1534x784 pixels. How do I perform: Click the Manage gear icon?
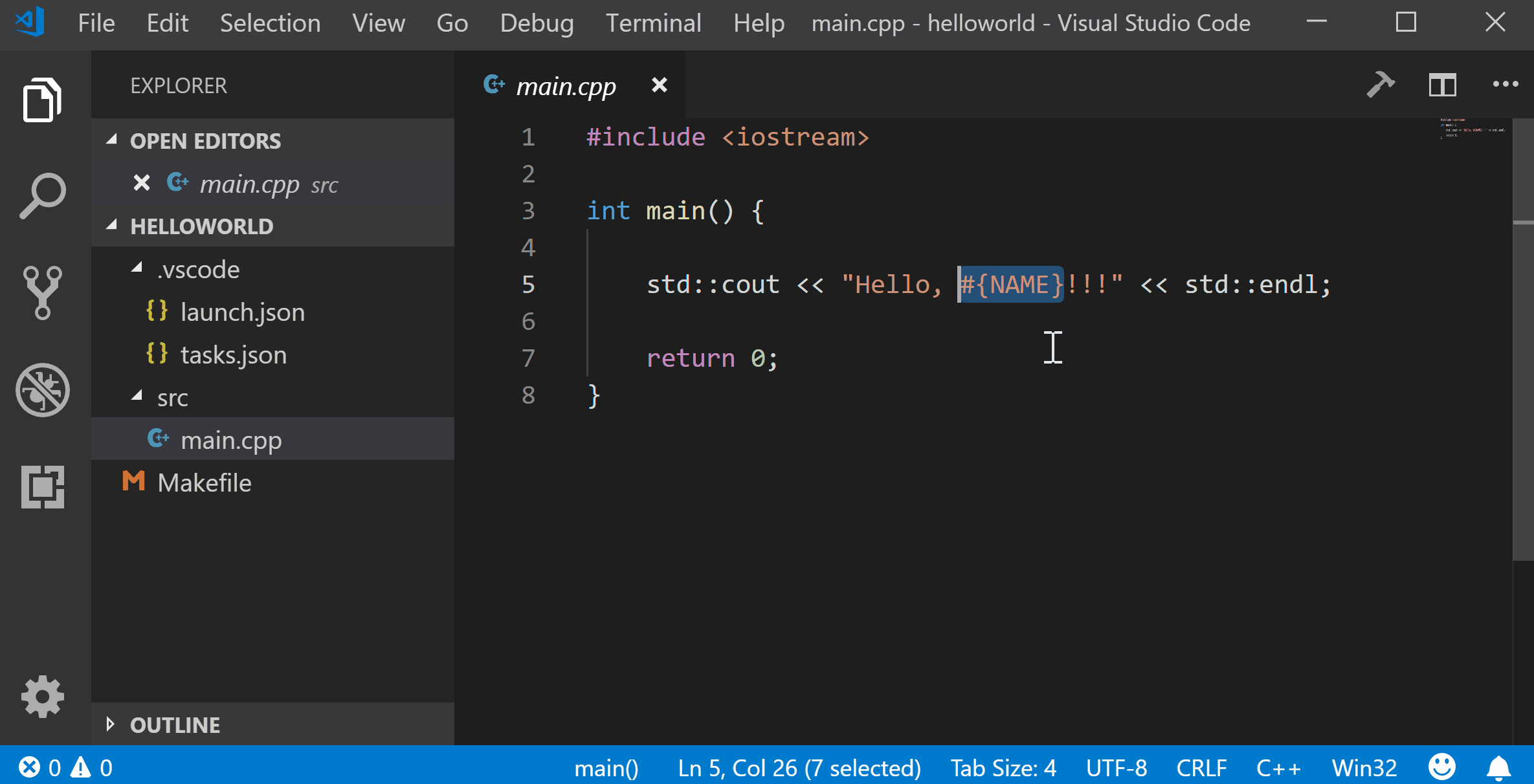pos(42,697)
